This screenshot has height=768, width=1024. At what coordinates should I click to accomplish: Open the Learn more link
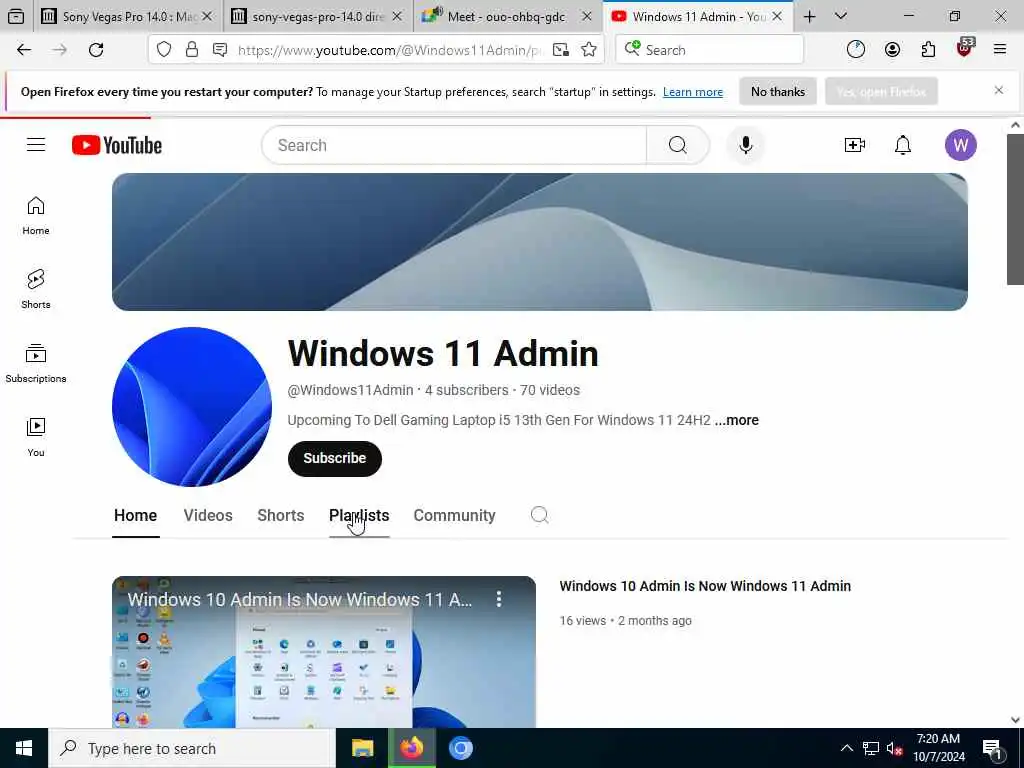[x=692, y=92]
